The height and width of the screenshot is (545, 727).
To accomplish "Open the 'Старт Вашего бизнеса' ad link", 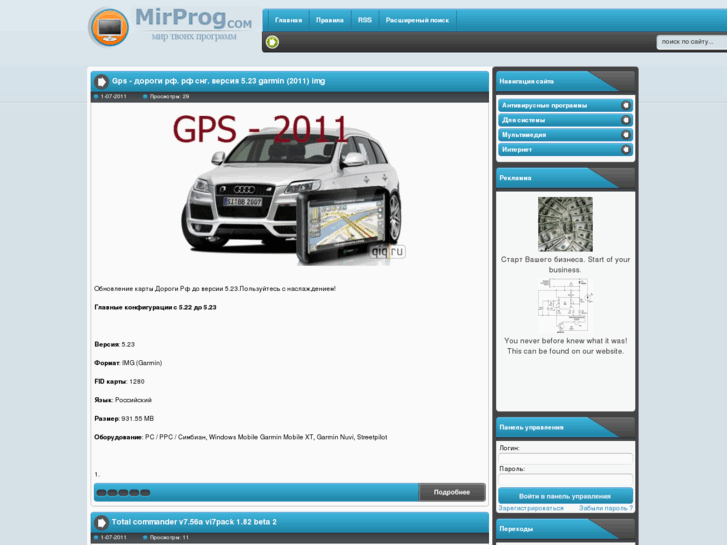I will point(565,264).
